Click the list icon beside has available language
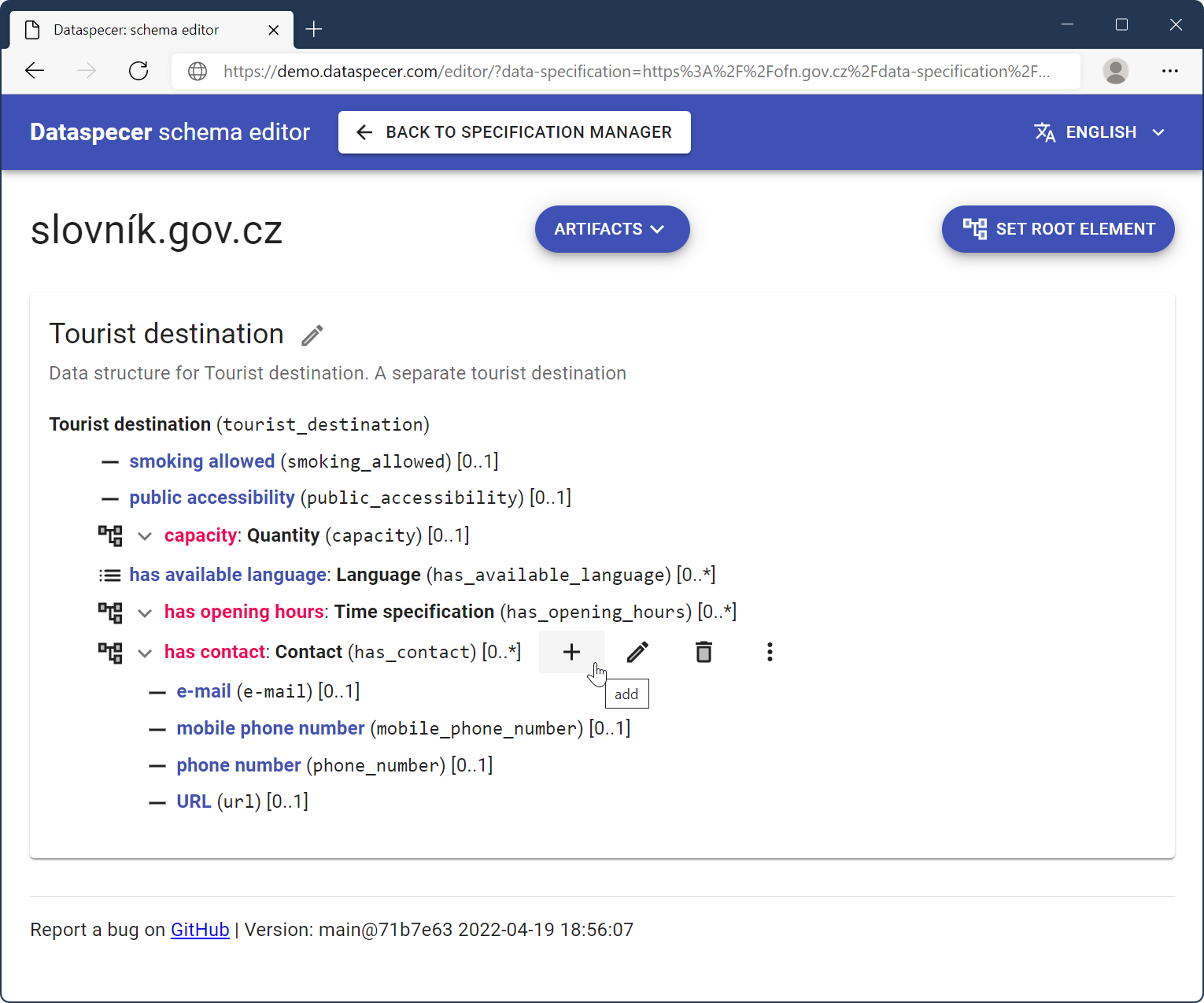1204x1003 pixels. point(110,576)
